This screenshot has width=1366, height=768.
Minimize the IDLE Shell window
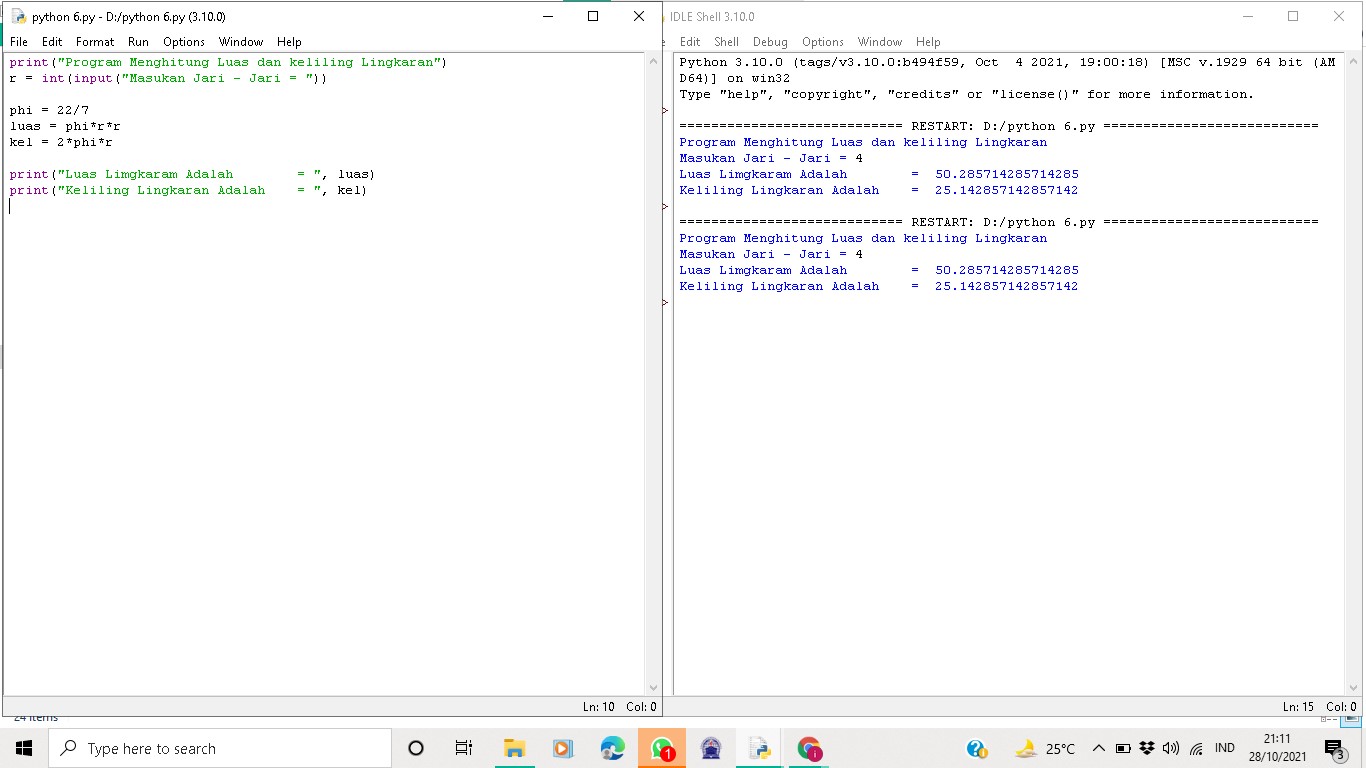coord(1247,16)
